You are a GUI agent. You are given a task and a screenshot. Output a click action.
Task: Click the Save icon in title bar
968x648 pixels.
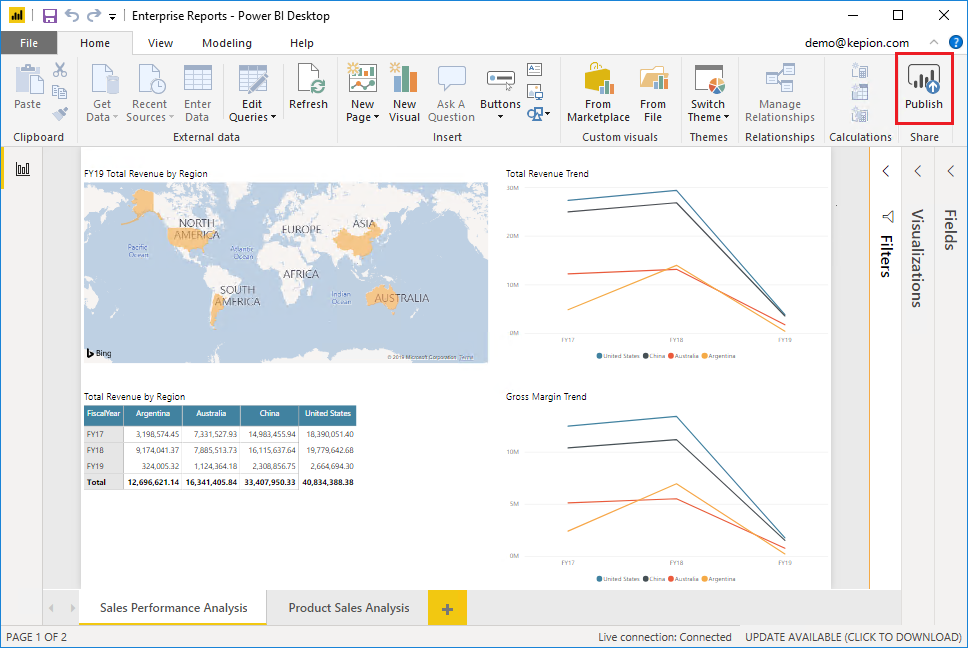coord(49,15)
